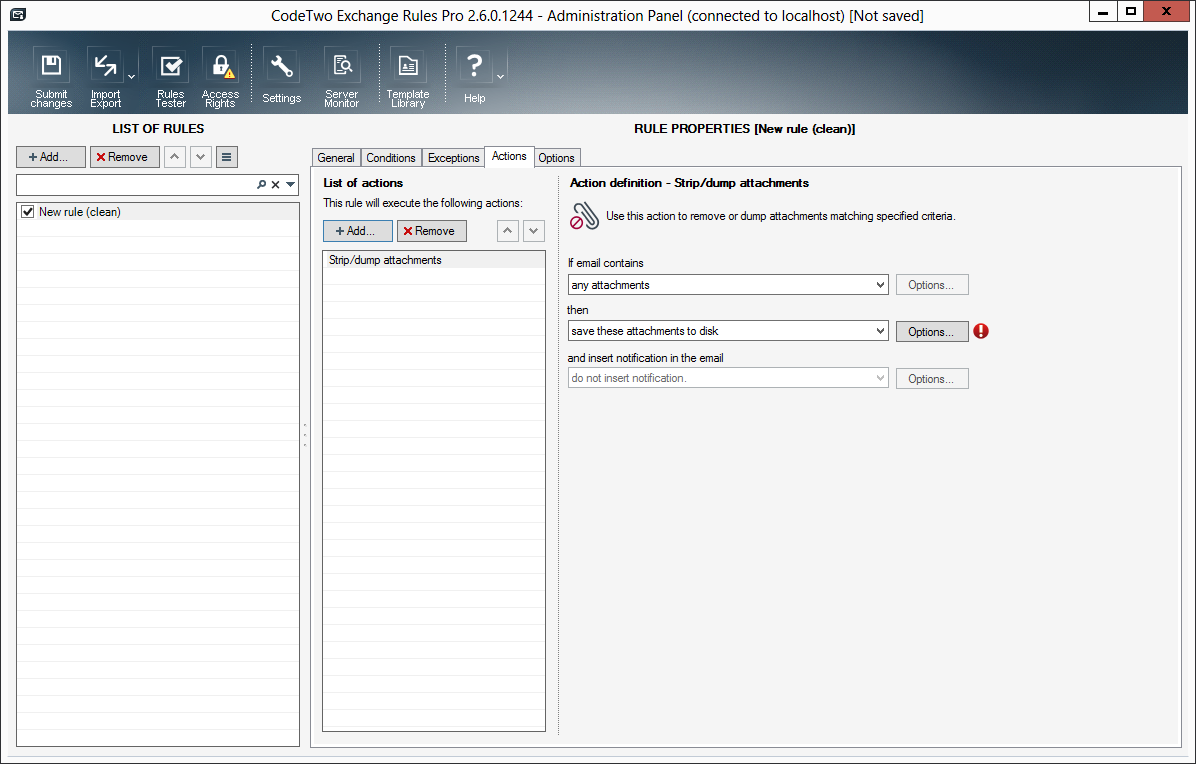The width and height of the screenshot is (1196, 764).
Task: Select the Strip/dump attachments action
Action: (x=434, y=260)
